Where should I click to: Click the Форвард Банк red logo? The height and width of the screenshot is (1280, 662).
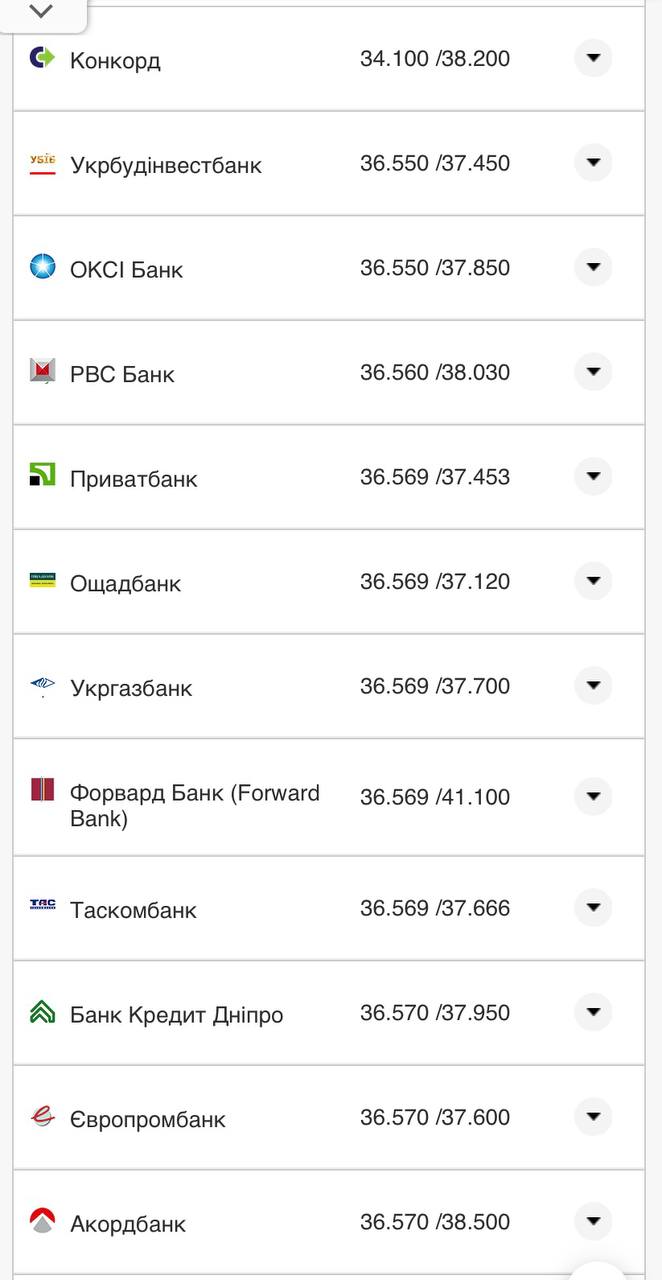coord(42,790)
